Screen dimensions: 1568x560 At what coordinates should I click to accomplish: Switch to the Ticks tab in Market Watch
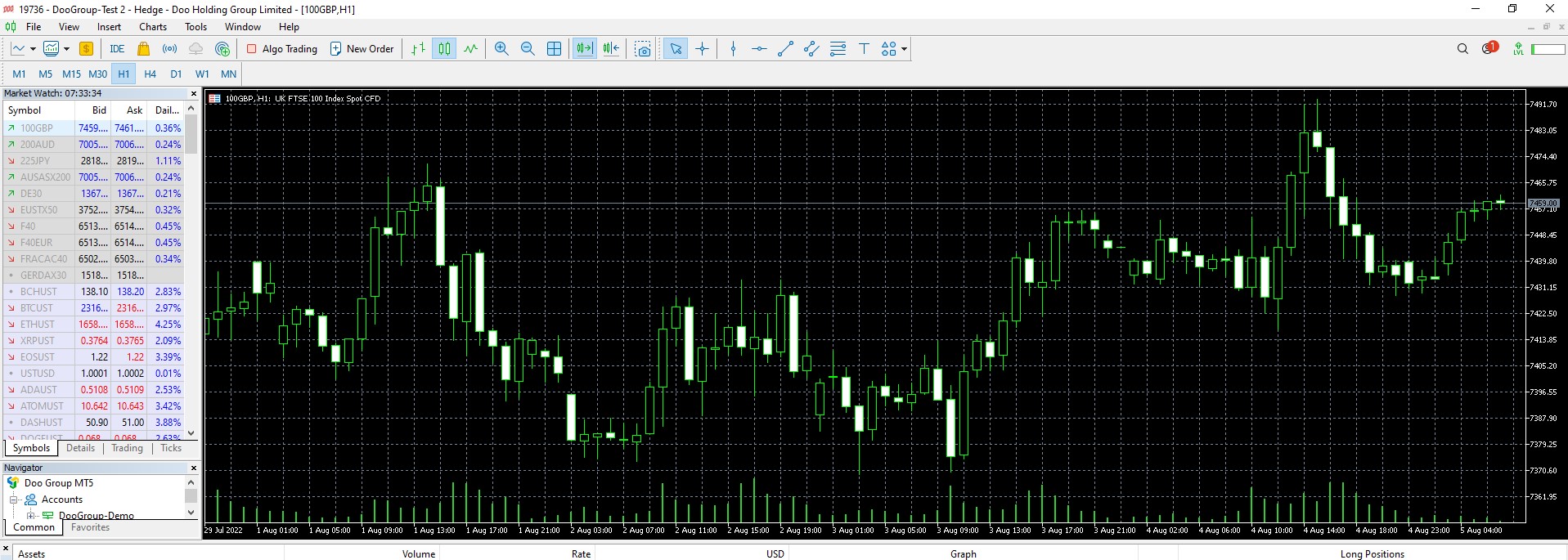[171, 448]
